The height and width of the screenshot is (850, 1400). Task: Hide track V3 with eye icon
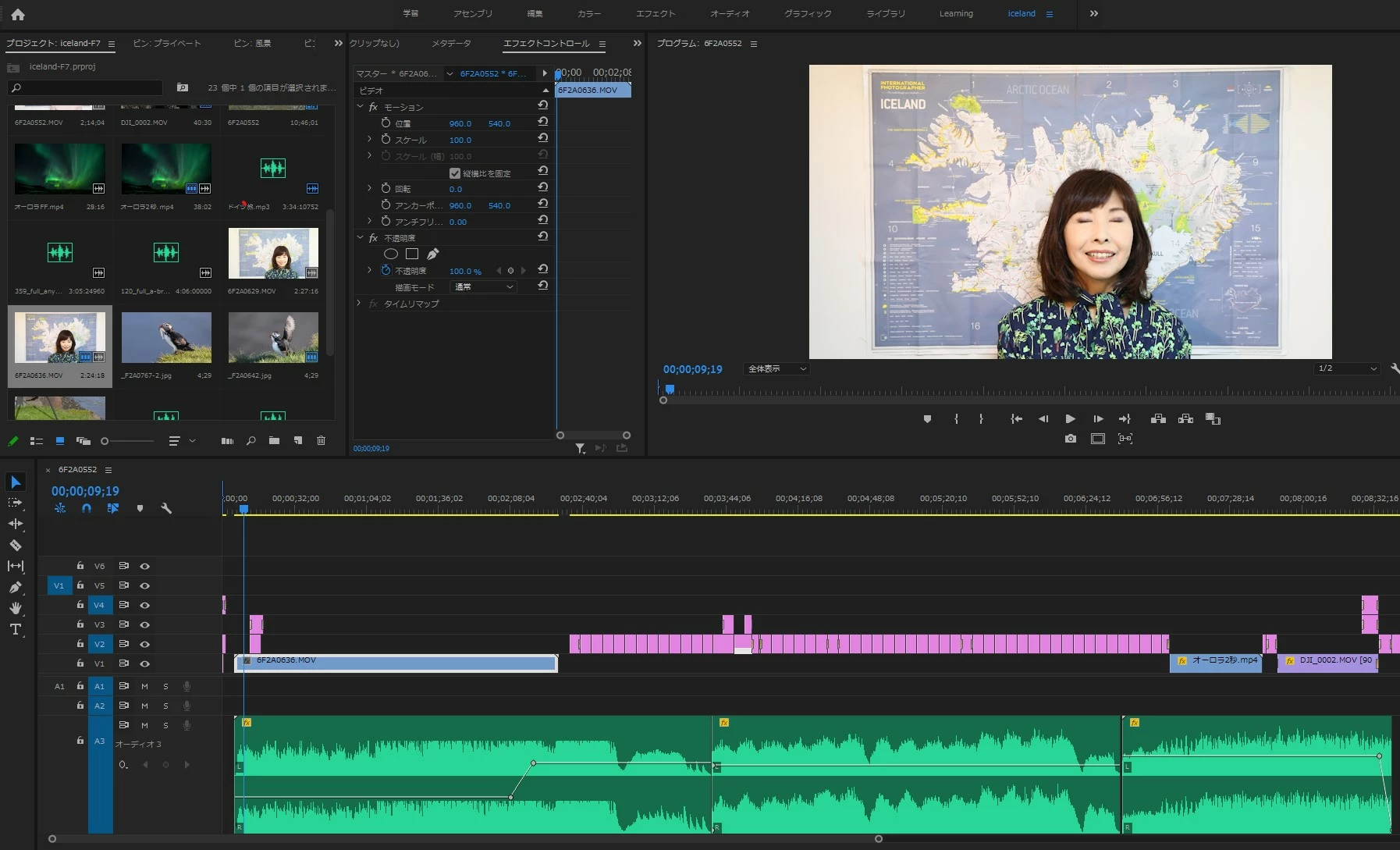pos(144,624)
